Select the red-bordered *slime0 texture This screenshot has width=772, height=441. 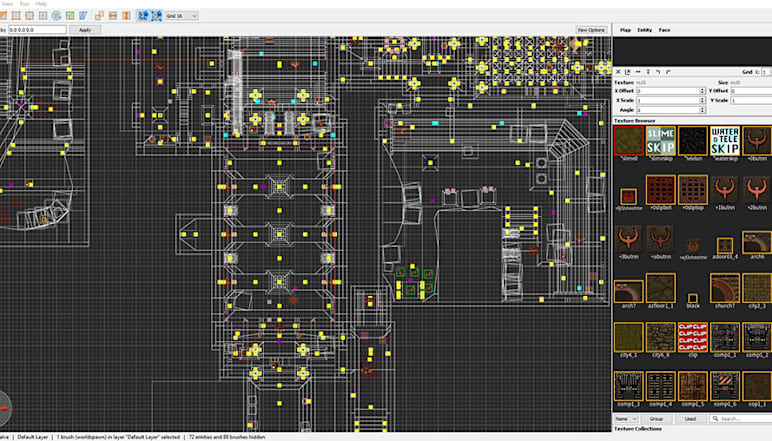click(628, 141)
